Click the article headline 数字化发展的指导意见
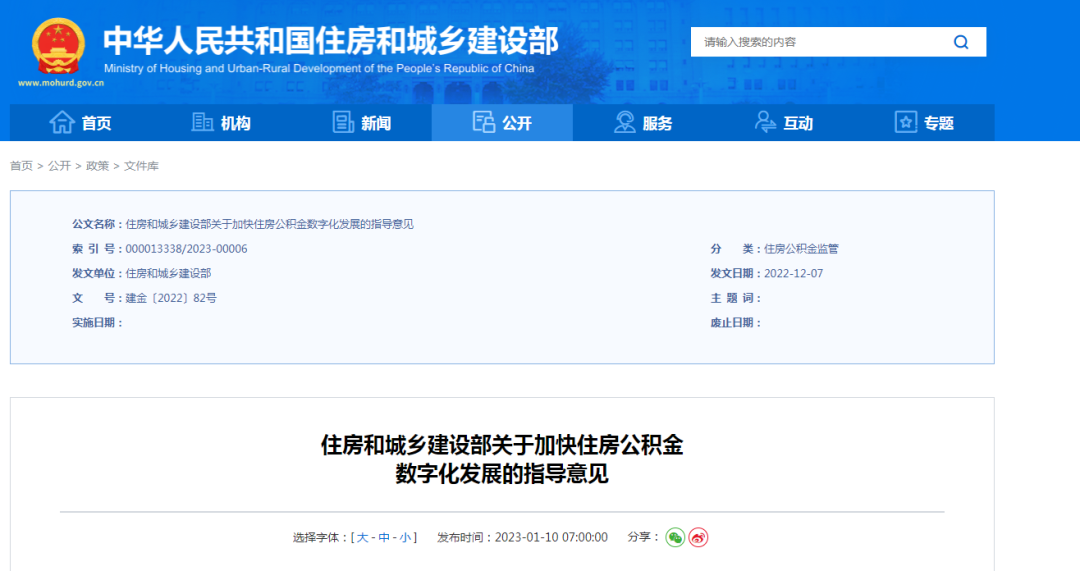This screenshot has height=571, width=1080. click(x=502, y=474)
